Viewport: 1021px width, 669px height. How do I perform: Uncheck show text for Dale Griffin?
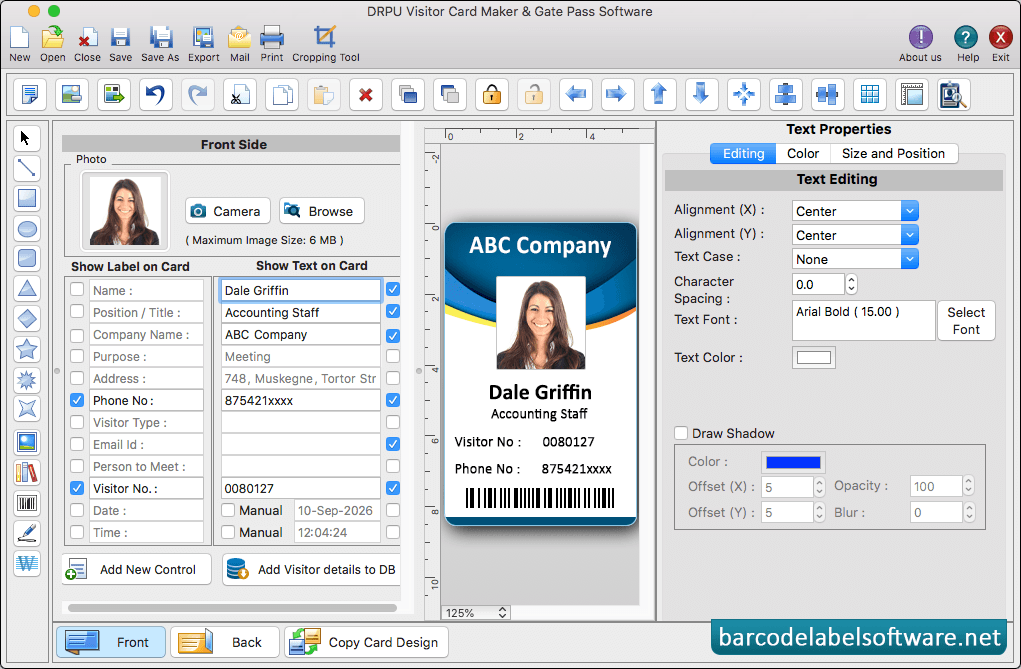[x=393, y=289]
